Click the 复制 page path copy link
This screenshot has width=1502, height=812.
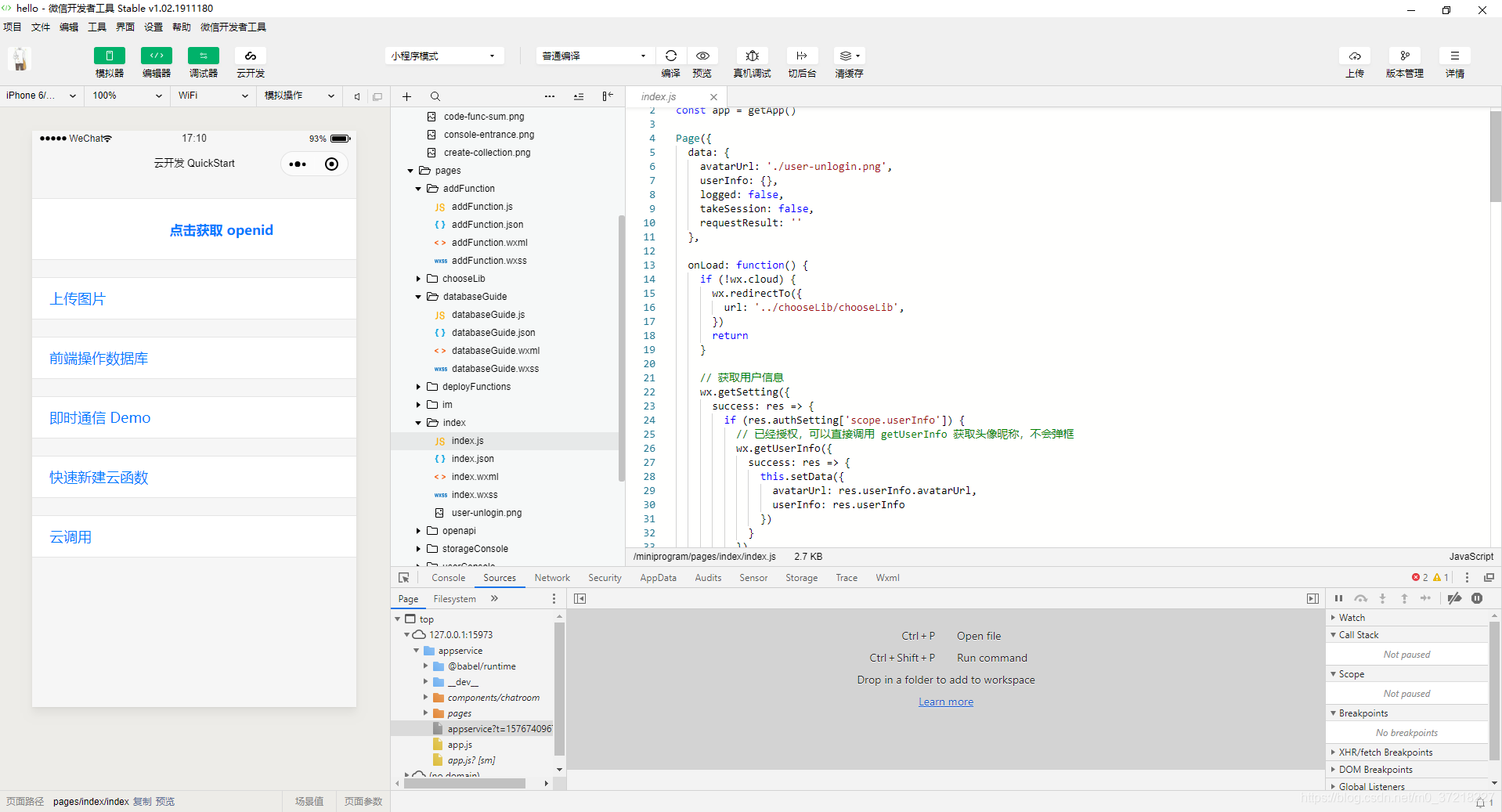pyautogui.click(x=143, y=802)
